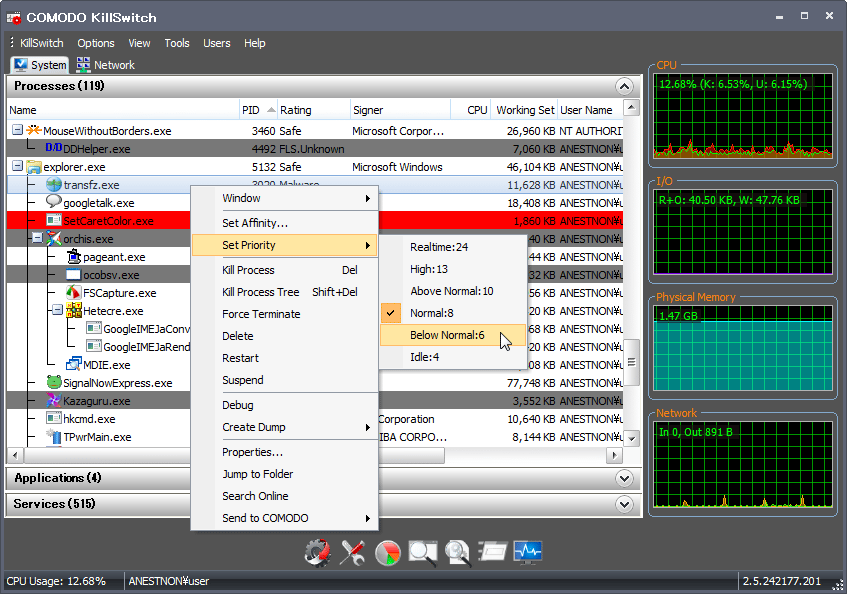
Task: Open the Window submenu
Action: coord(284,198)
